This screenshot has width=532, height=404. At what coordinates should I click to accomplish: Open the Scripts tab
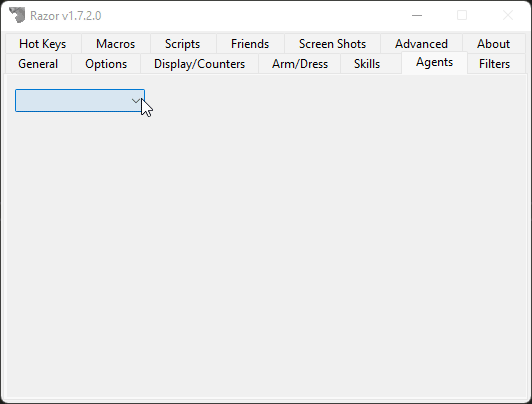tap(183, 44)
